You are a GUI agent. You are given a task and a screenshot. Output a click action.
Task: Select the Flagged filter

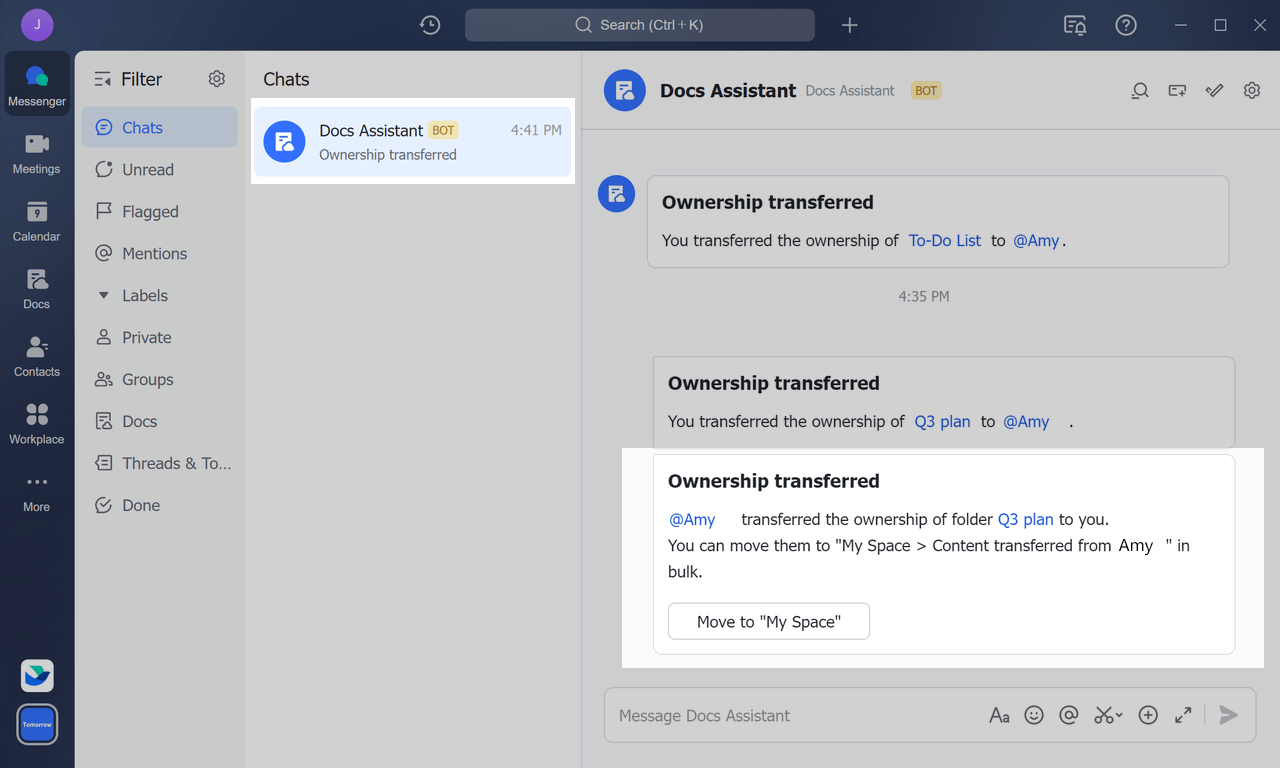tap(150, 212)
